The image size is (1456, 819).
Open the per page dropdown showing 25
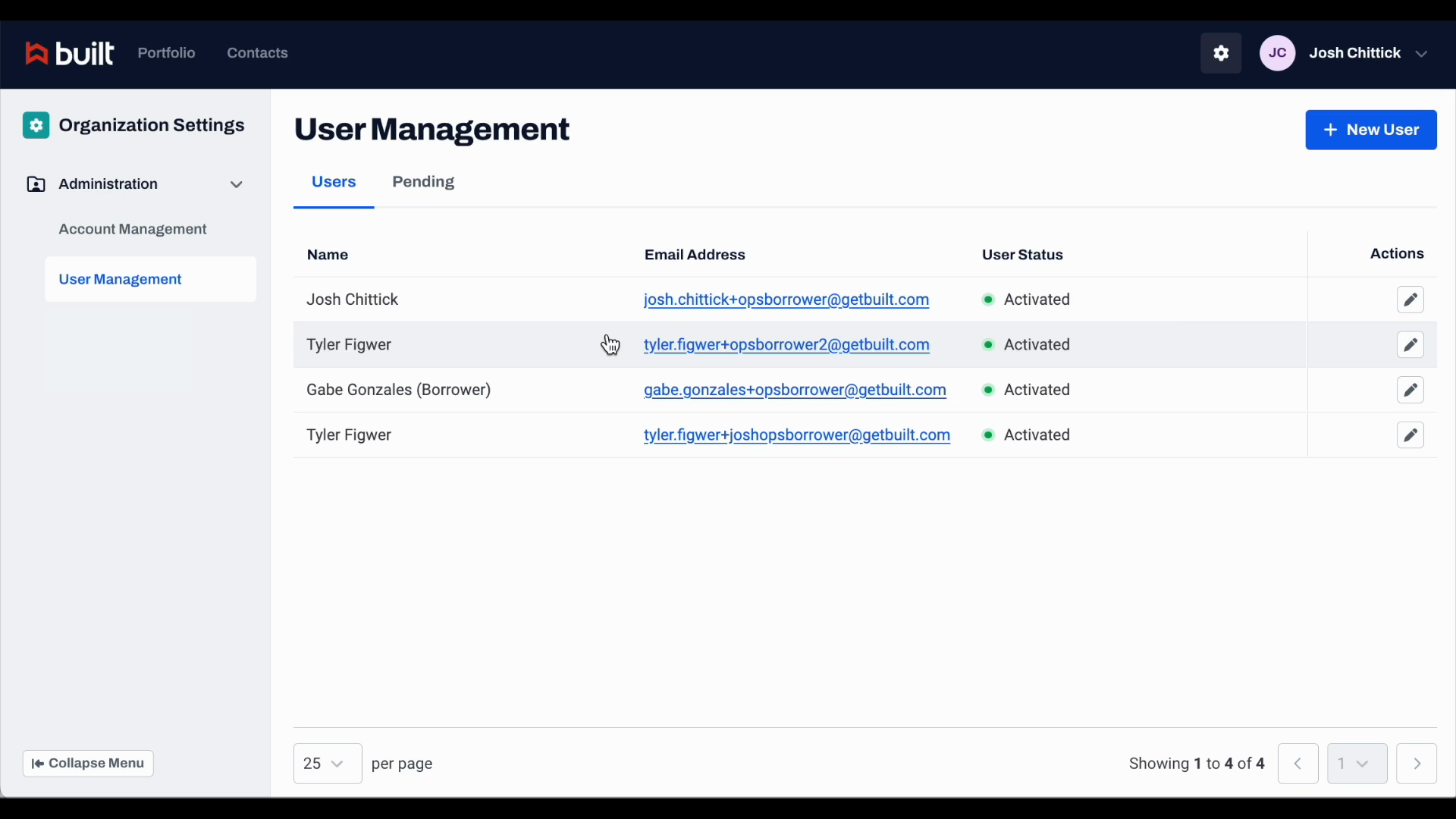(328, 764)
